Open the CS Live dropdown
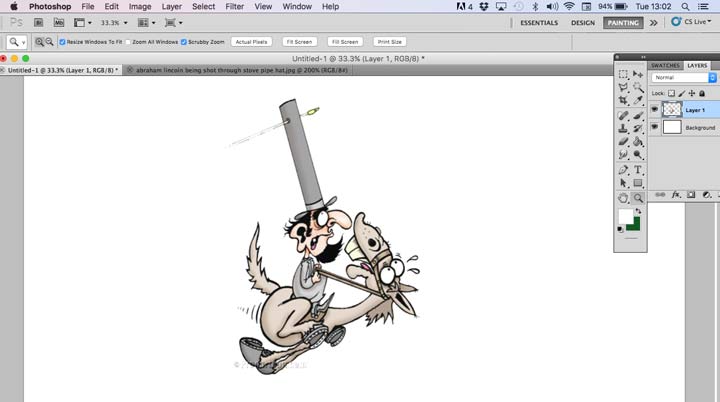This screenshot has height=402, width=720. pyautogui.click(x=692, y=22)
